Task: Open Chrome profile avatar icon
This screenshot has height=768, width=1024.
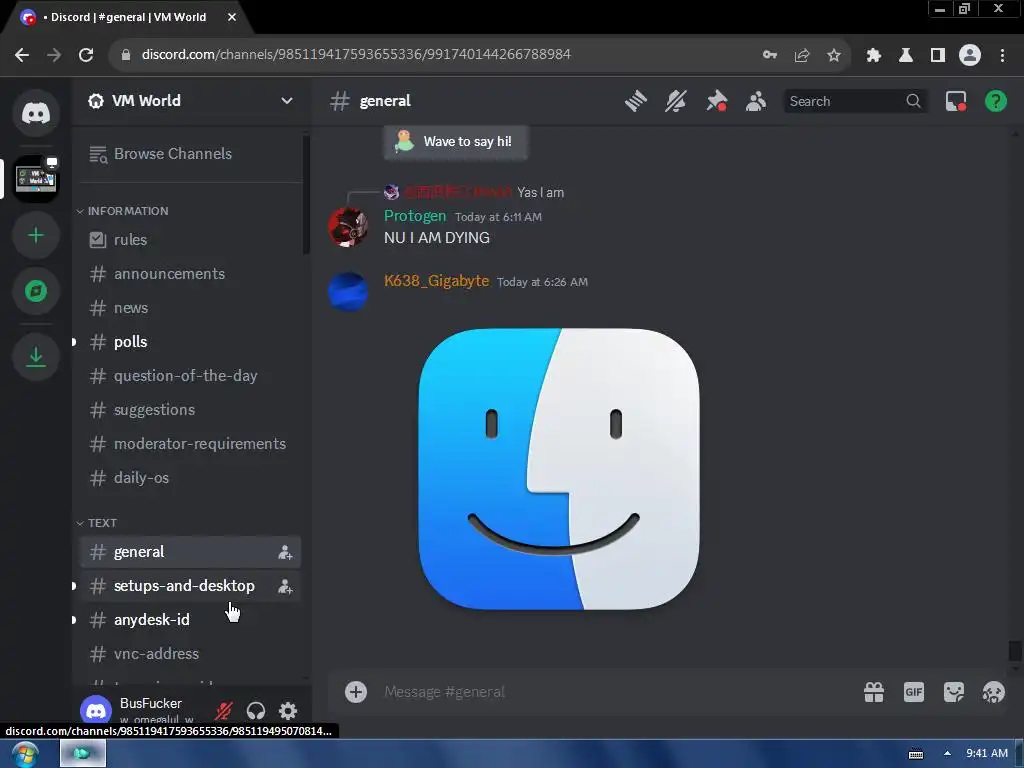Action: click(x=969, y=55)
